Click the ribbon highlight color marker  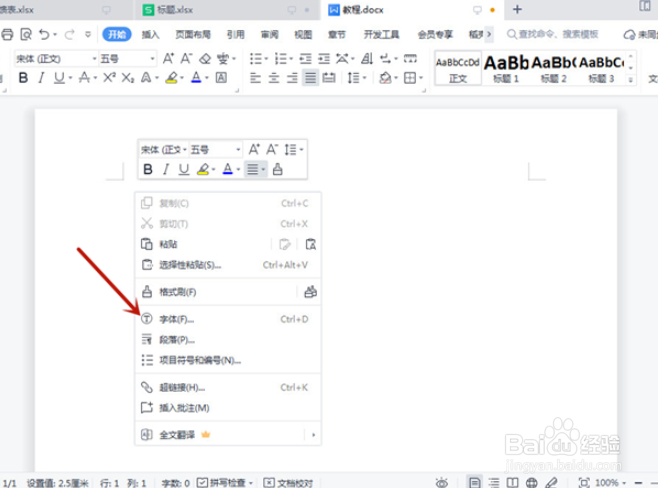point(171,78)
